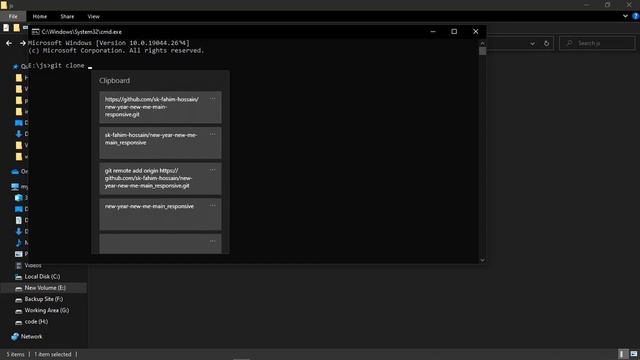Screen dimensions: 640x360
Task: Refresh the current folder in Explorer
Action: (547, 43)
